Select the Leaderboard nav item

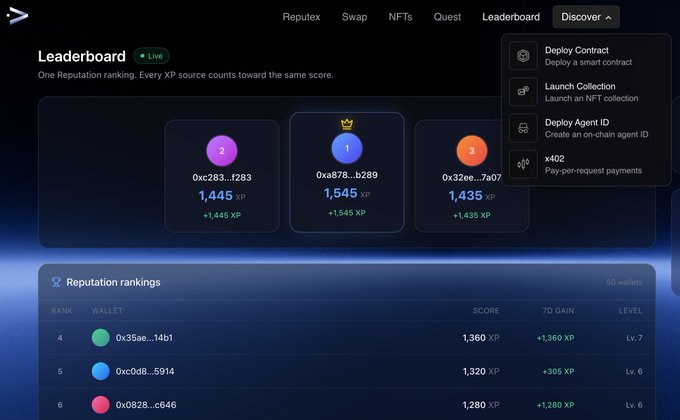coord(511,17)
